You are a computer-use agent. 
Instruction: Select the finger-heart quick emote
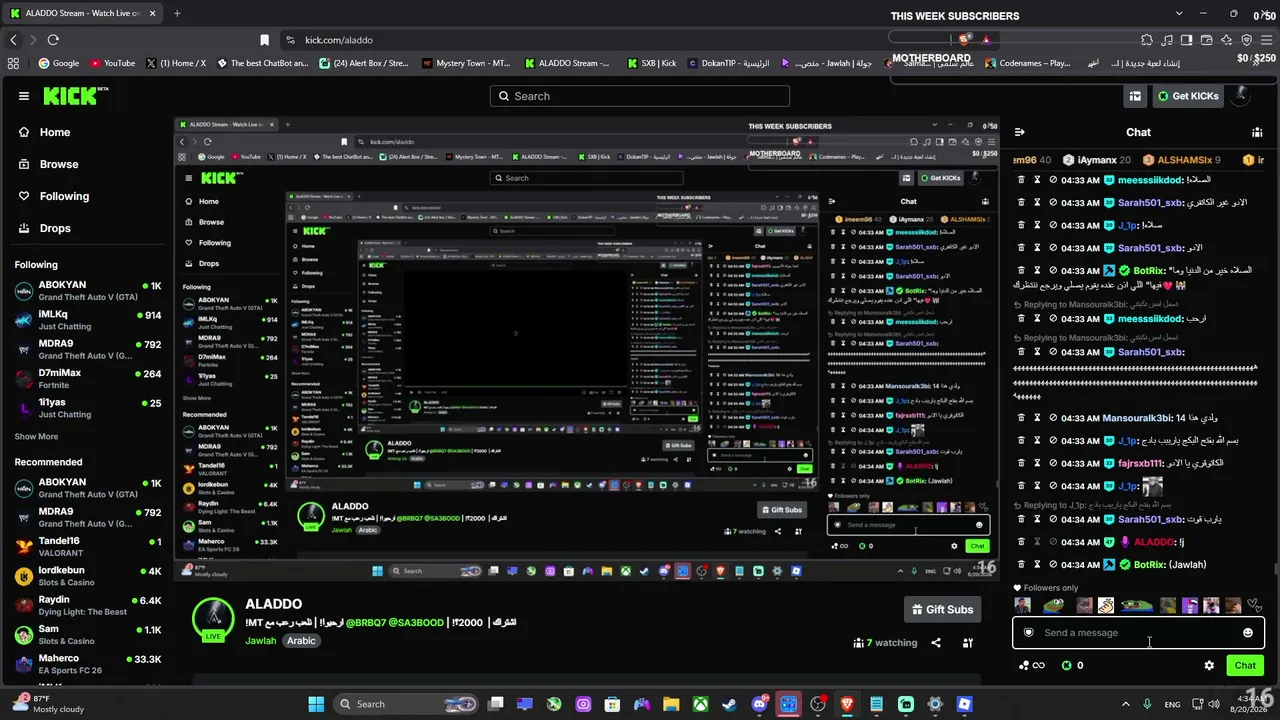tap(1106, 605)
